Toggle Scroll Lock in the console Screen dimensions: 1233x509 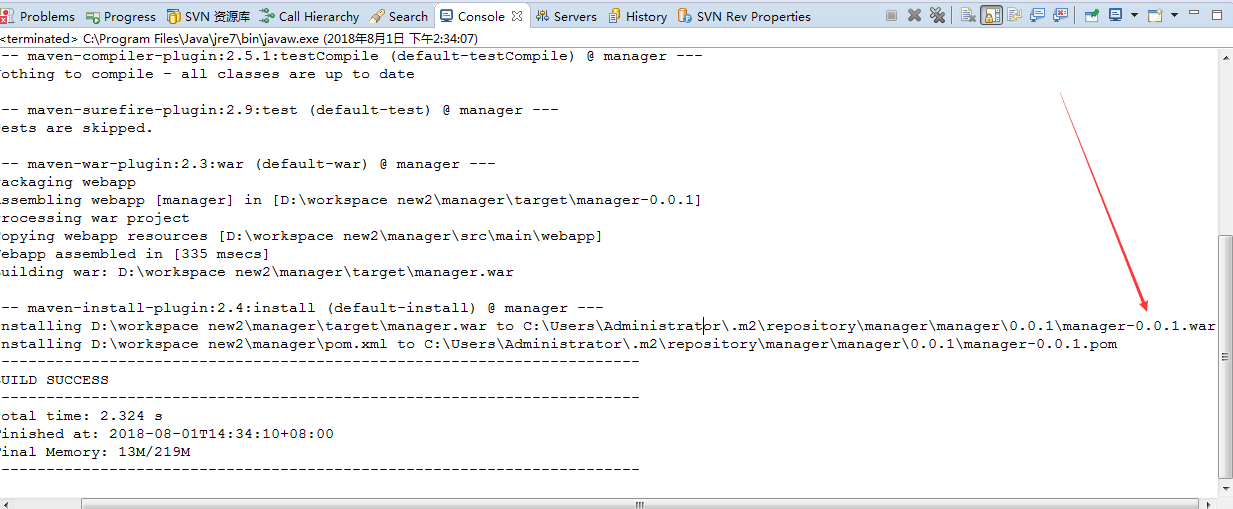[991, 16]
